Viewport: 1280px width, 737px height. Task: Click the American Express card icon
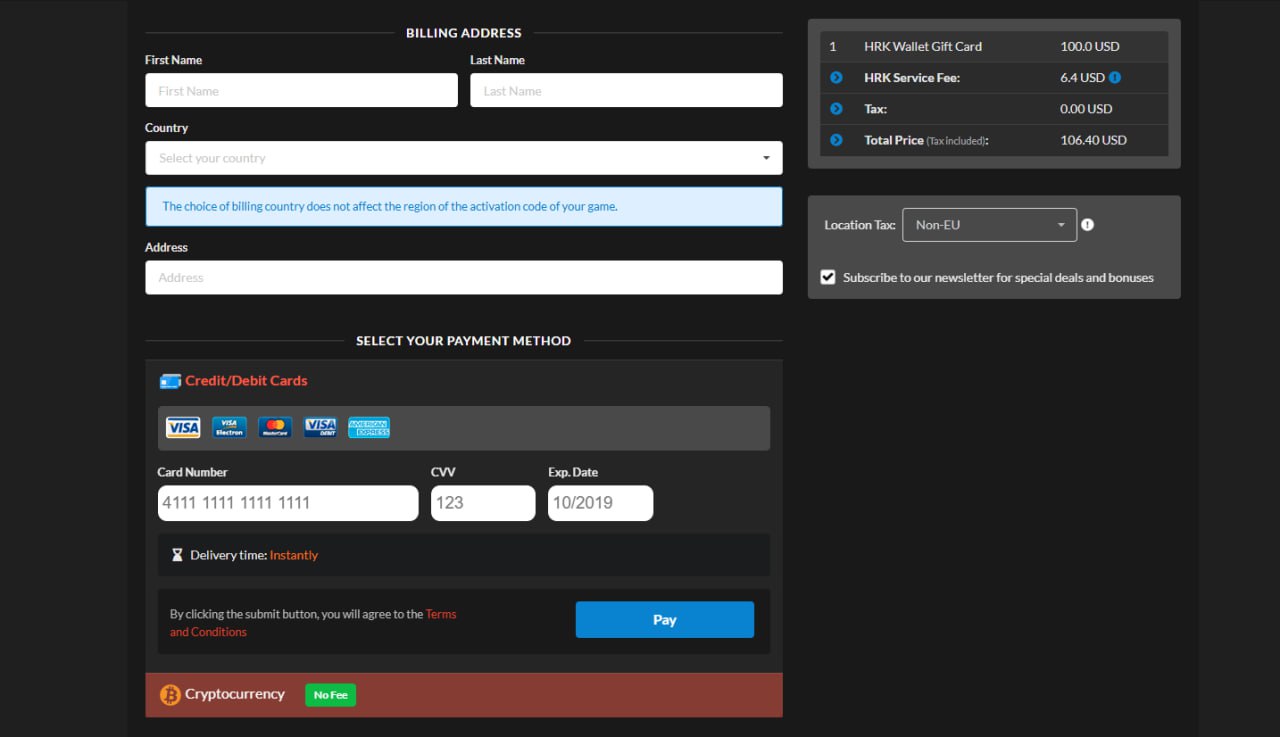369,428
